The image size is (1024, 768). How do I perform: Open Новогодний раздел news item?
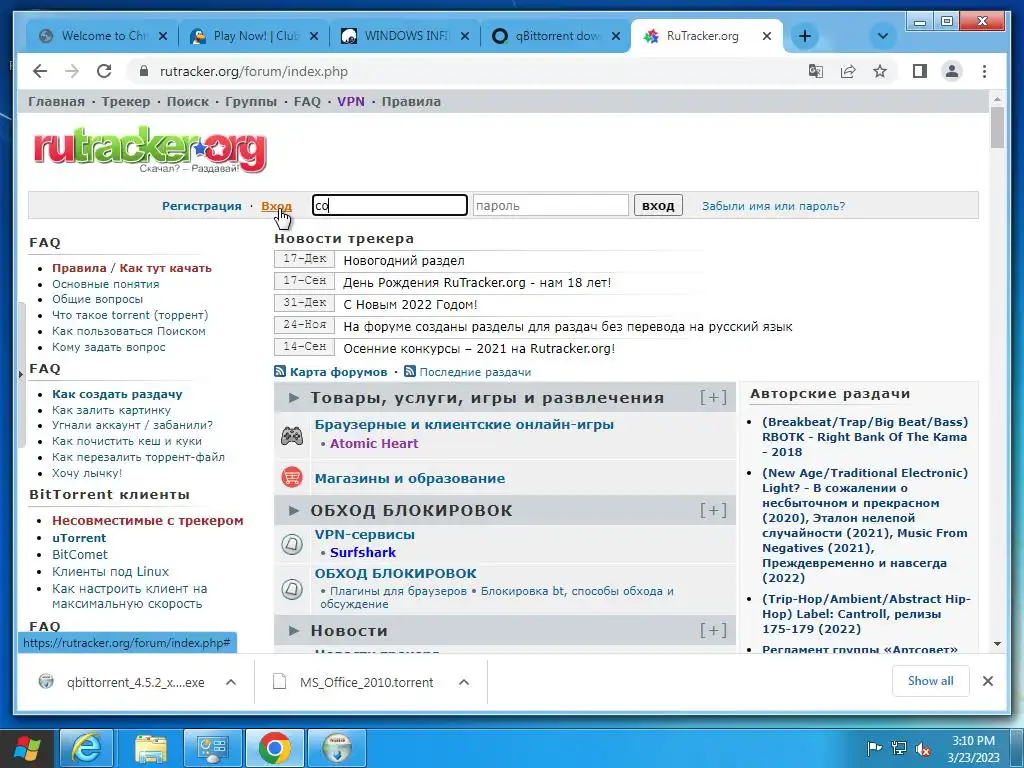coord(404,261)
